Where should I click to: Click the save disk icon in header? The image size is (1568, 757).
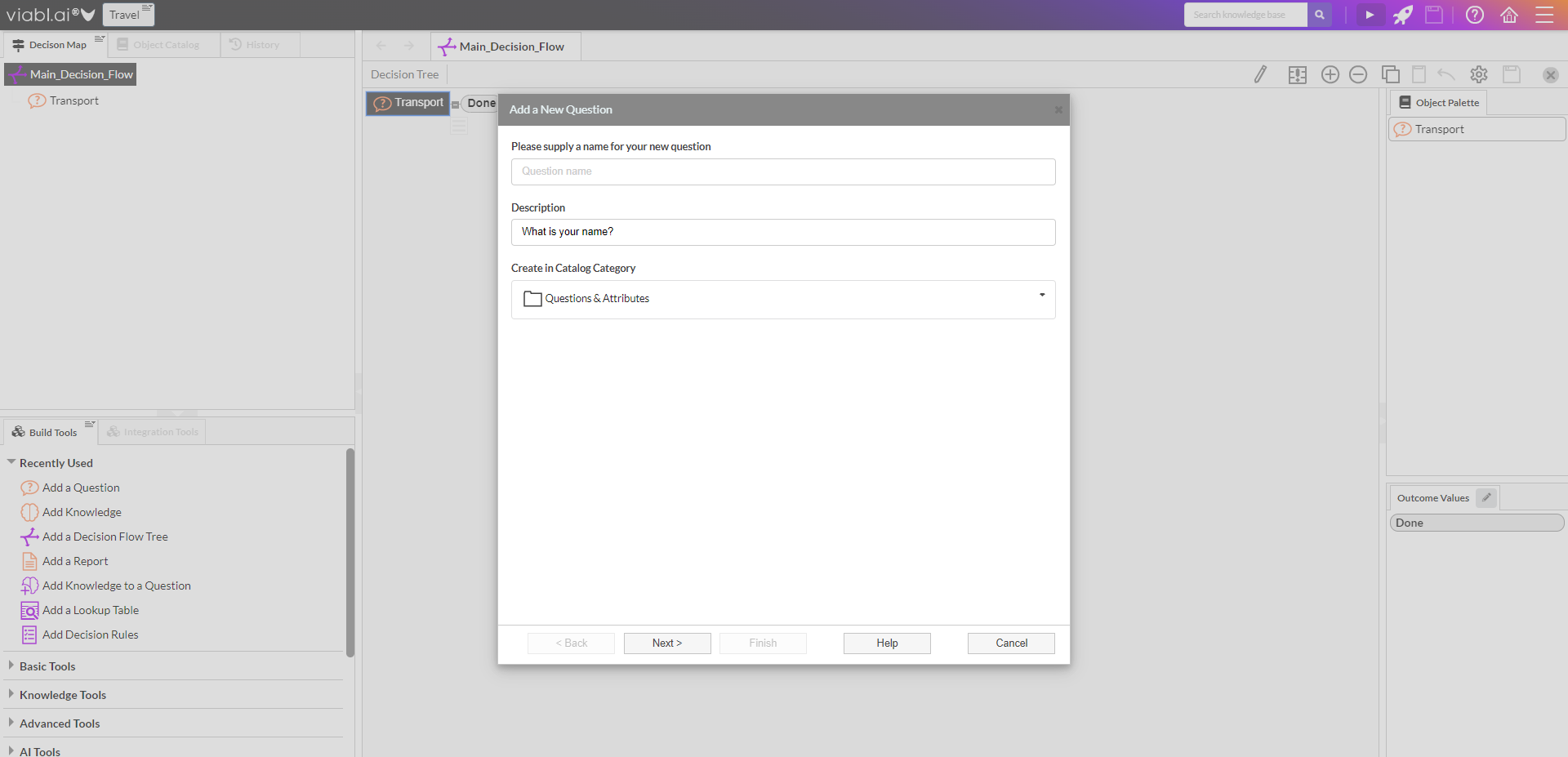pyautogui.click(x=1434, y=15)
